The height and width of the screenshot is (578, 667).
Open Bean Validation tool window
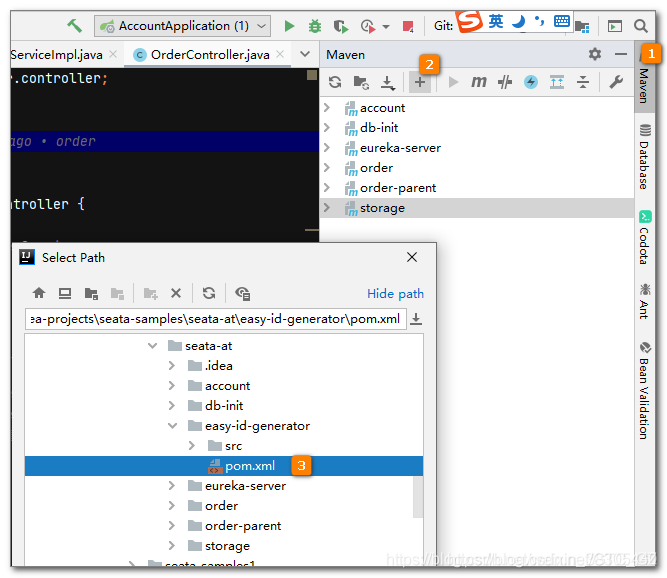(644, 390)
